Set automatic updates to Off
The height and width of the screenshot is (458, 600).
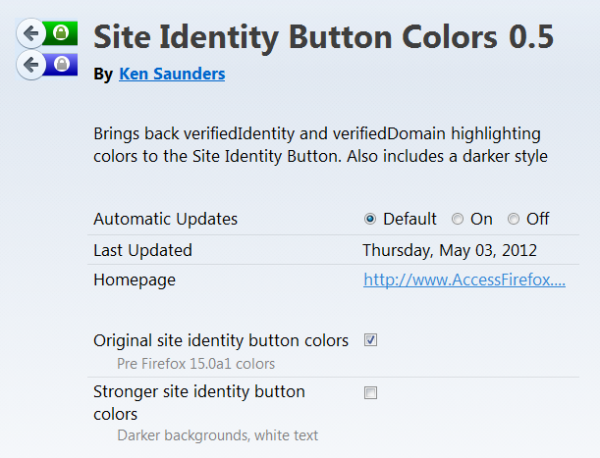pyautogui.click(x=513, y=219)
